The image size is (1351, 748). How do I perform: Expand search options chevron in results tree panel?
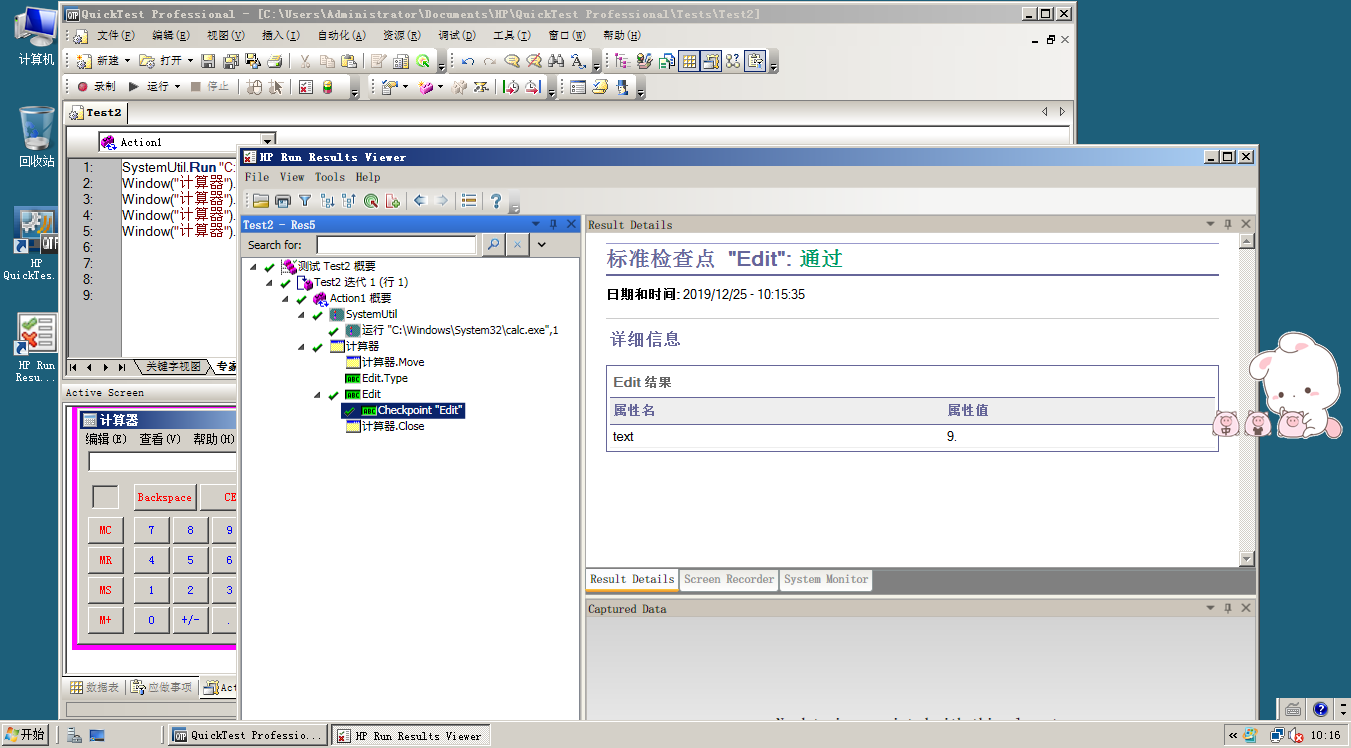542,244
